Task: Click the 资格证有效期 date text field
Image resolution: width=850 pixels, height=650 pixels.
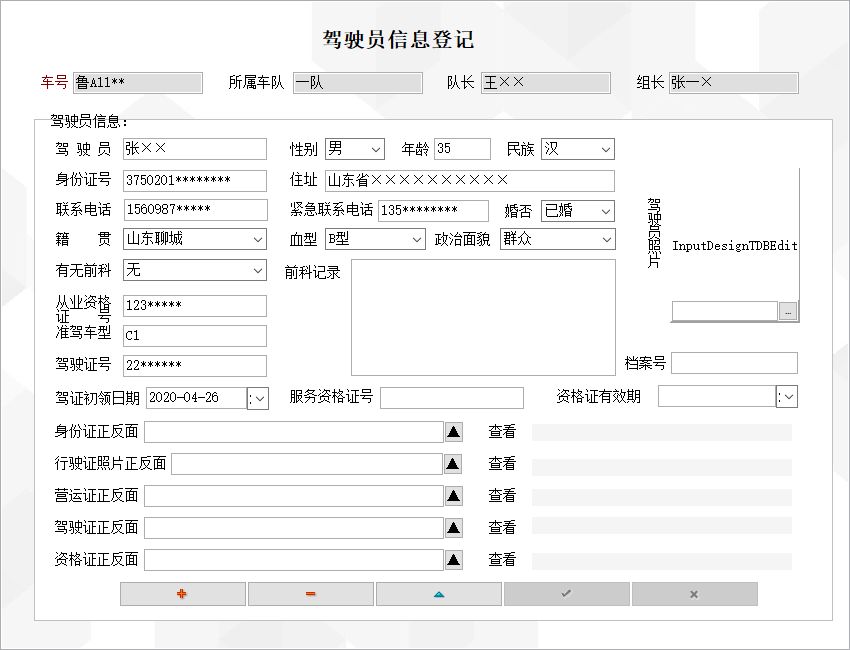Action: click(717, 396)
